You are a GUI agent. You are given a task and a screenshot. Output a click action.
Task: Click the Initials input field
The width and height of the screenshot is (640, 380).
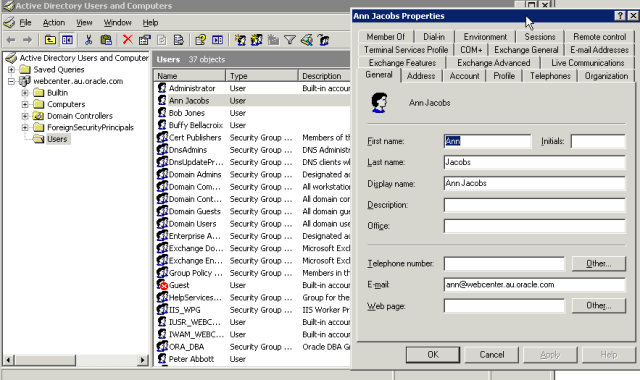click(598, 141)
